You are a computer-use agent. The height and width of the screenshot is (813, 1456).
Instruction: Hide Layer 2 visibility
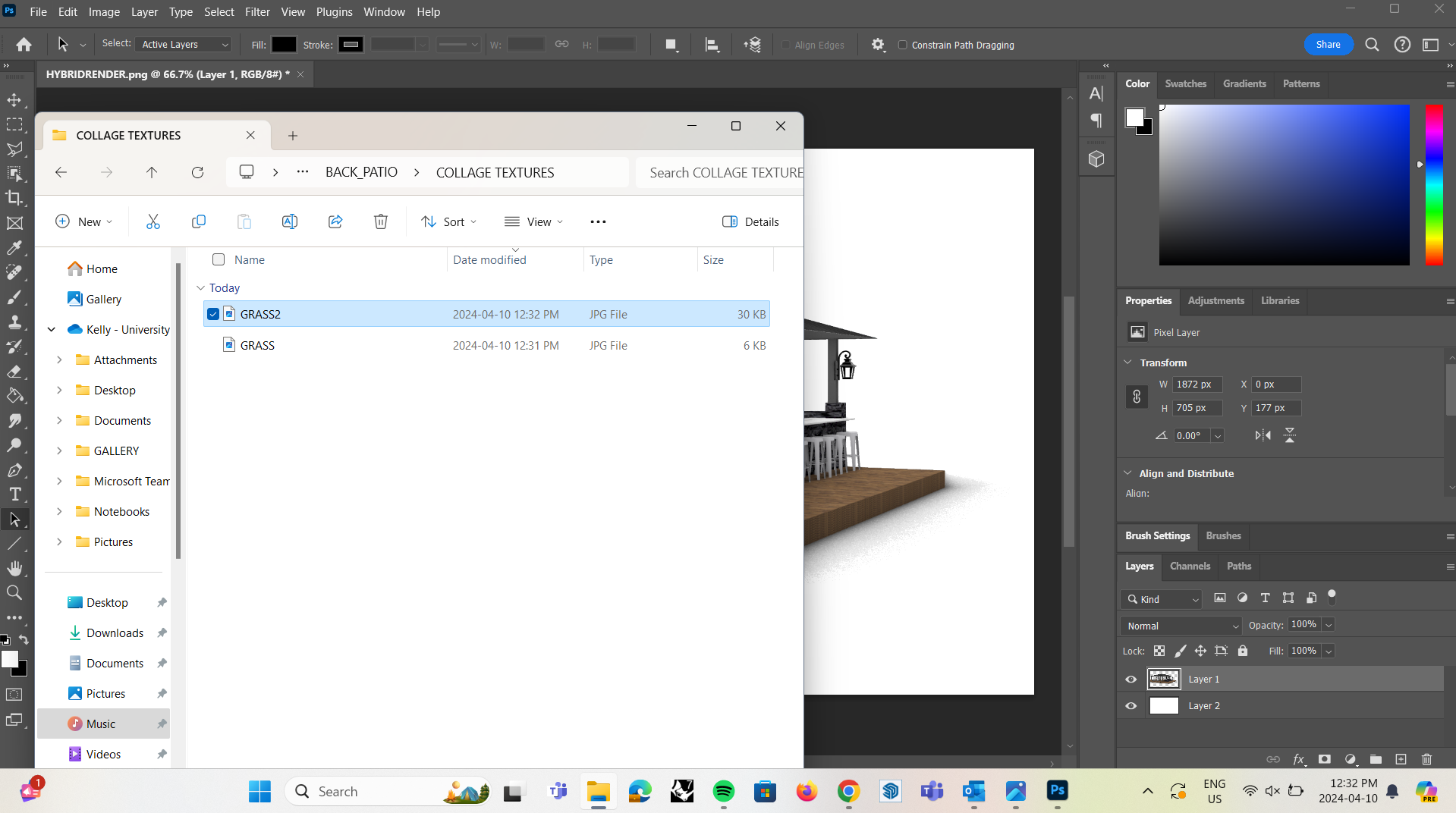point(1131,705)
